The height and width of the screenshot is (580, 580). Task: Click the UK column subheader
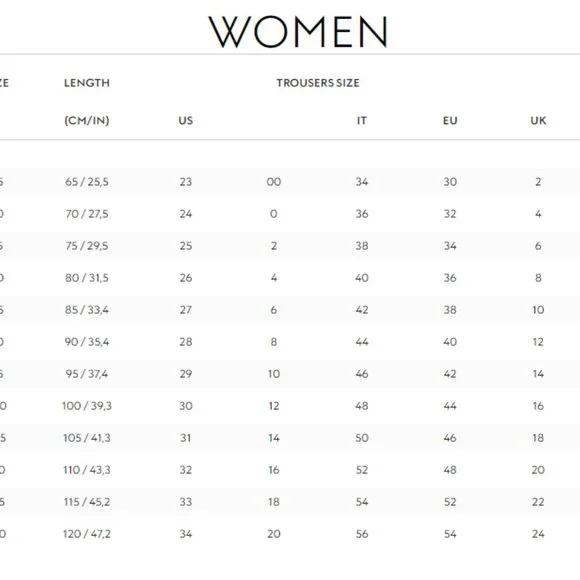pyautogui.click(x=538, y=121)
